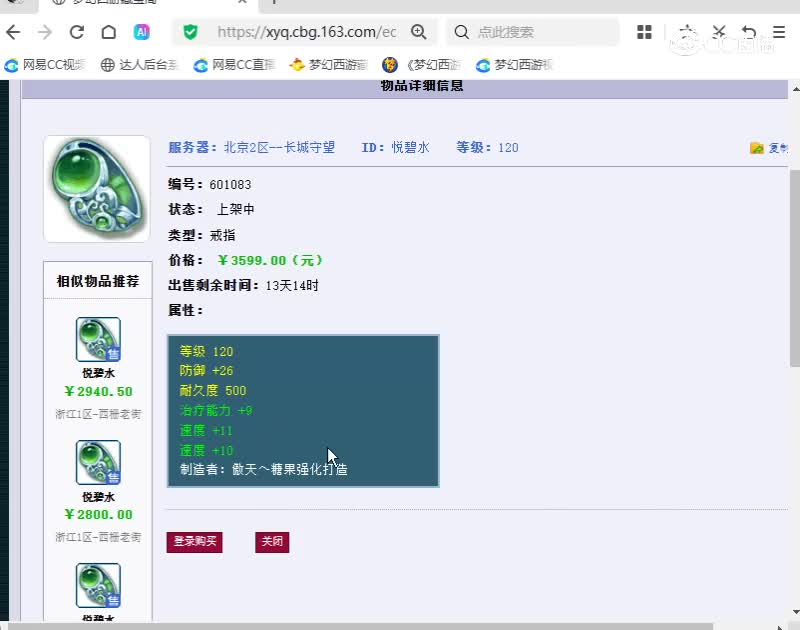Click the ¥2940.50 price text
This screenshot has height=630, width=800.
[98, 391]
